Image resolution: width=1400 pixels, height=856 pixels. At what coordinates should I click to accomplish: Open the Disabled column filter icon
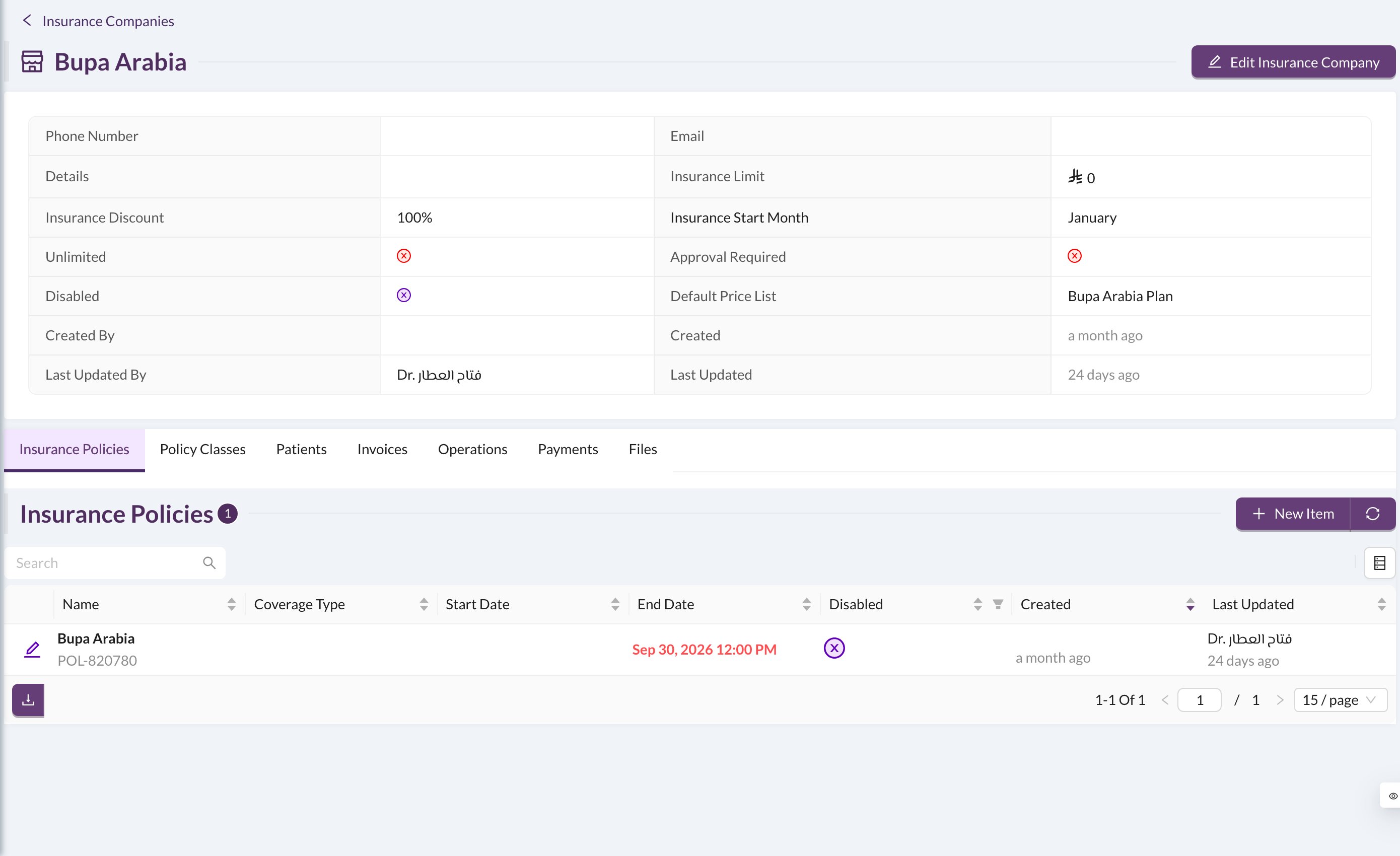point(998,604)
